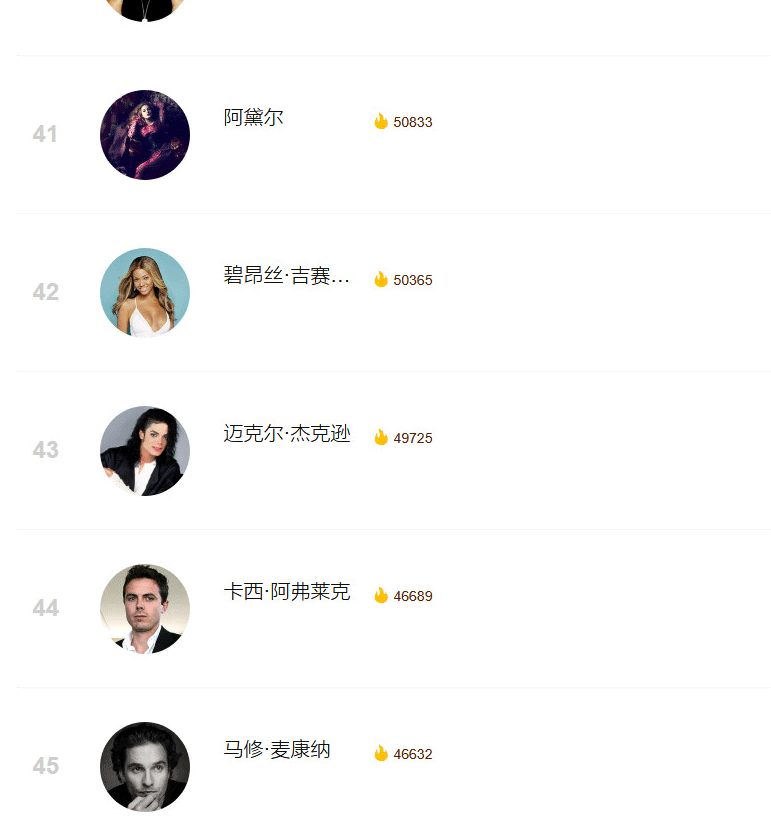Open the 阿黛尔 name link
The width and height of the screenshot is (771, 833).
point(253,117)
